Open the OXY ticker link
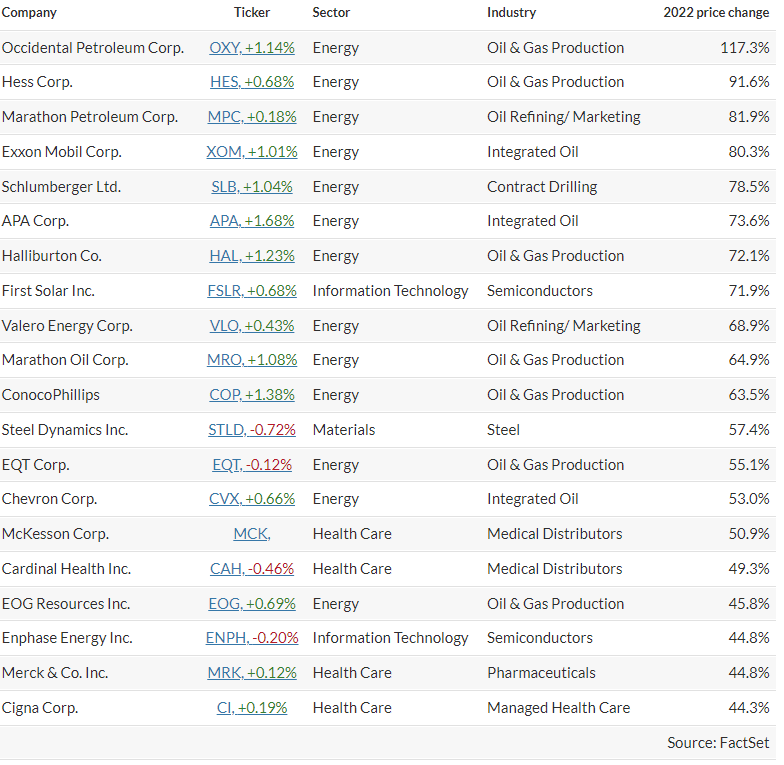 (252, 48)
